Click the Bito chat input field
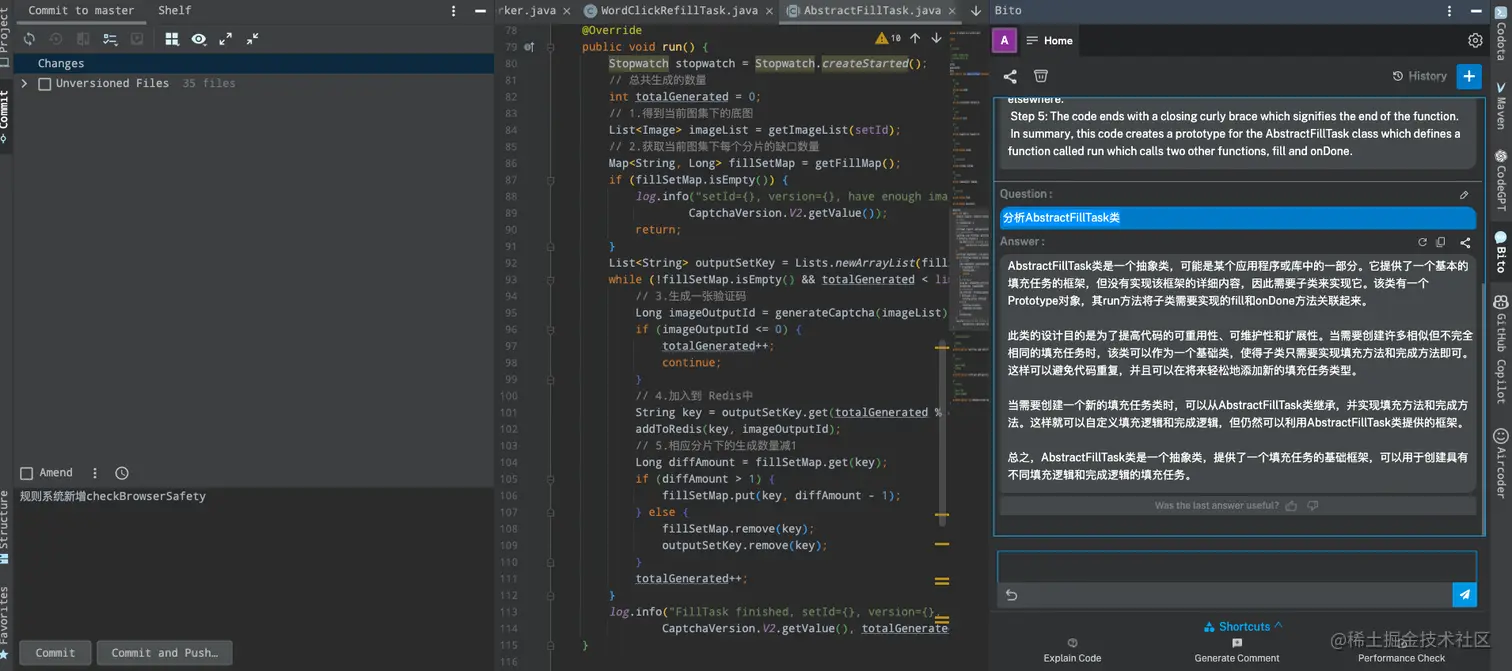 [1236, 567]
